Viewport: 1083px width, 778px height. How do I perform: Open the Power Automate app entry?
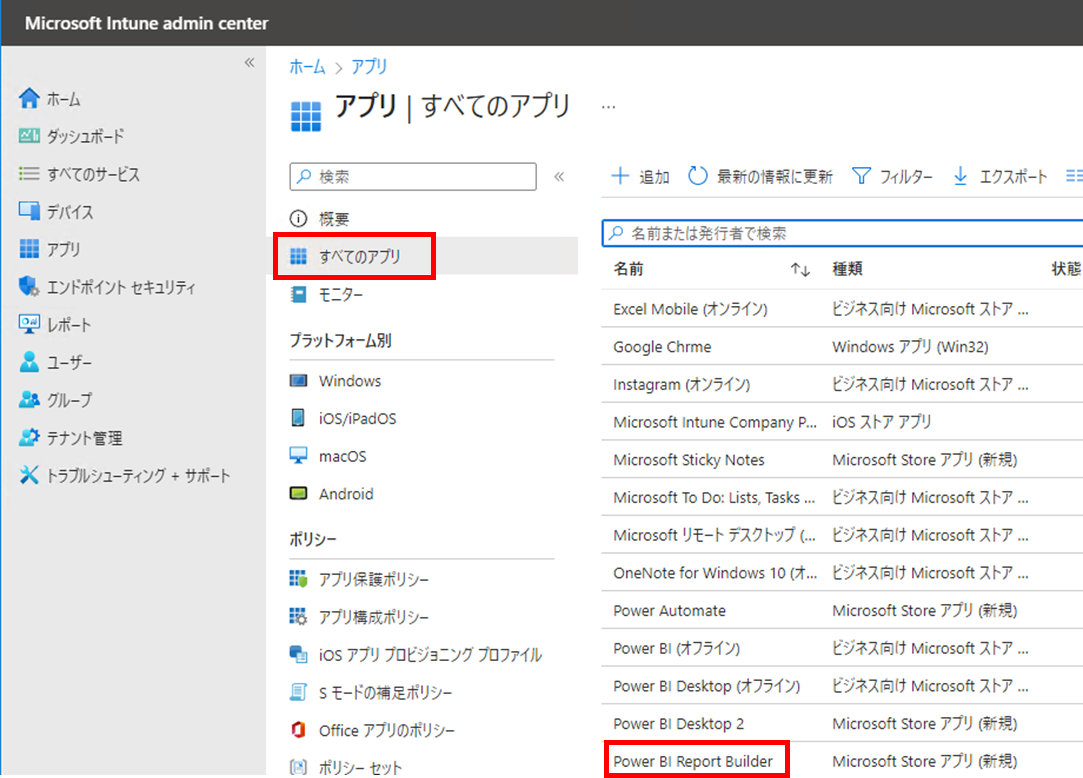pyautogui.click(x=669, y=611)
